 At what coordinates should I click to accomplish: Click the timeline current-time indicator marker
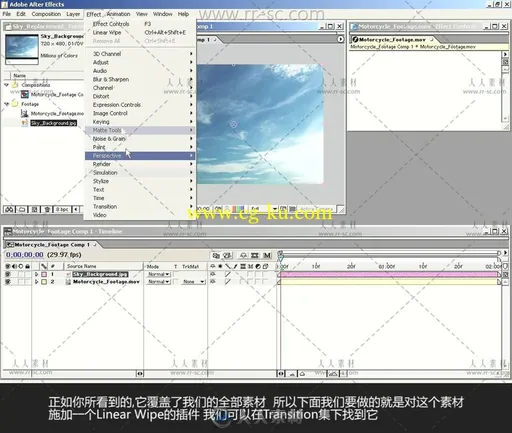click(x=280, y=258)
